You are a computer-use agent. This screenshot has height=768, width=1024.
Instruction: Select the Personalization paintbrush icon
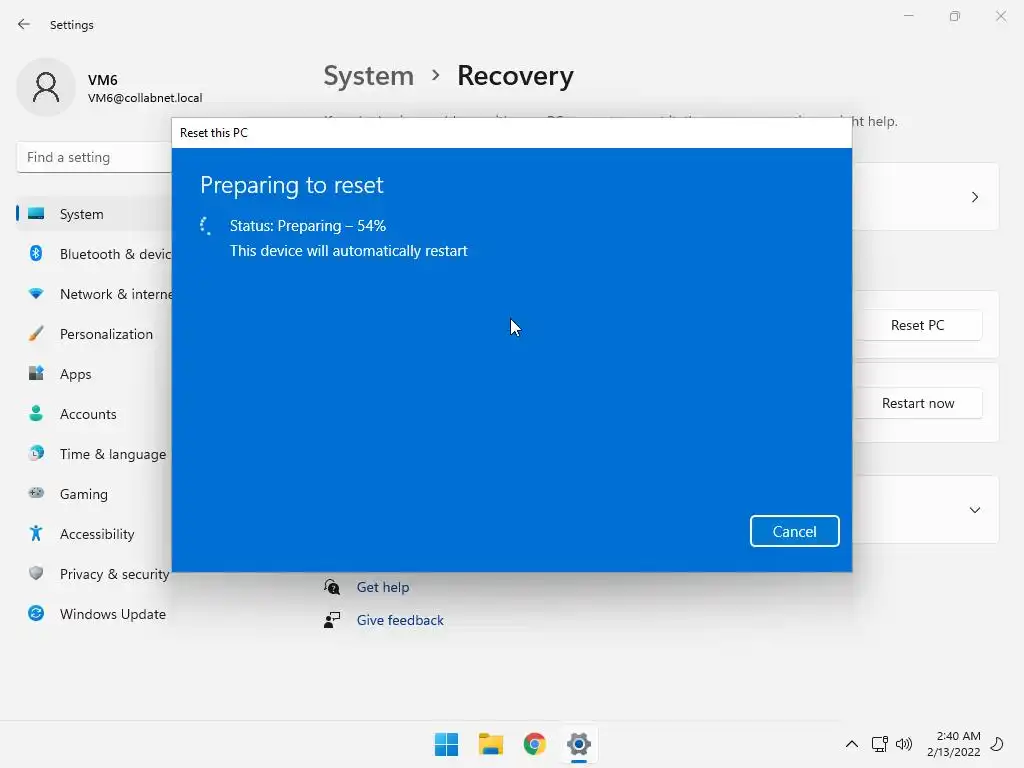tap(36, 334)
